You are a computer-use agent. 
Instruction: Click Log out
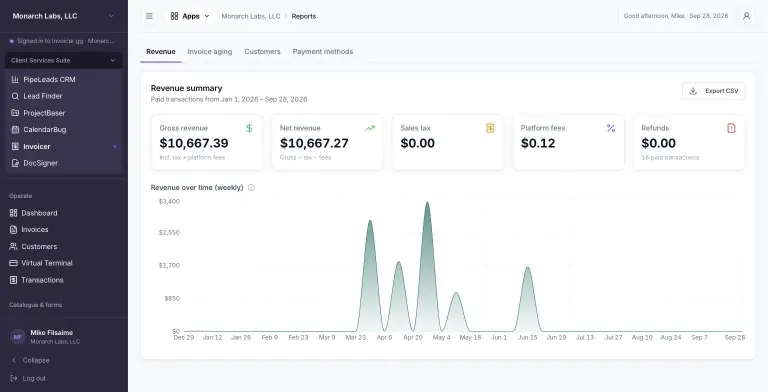click(x=28, y=378)
